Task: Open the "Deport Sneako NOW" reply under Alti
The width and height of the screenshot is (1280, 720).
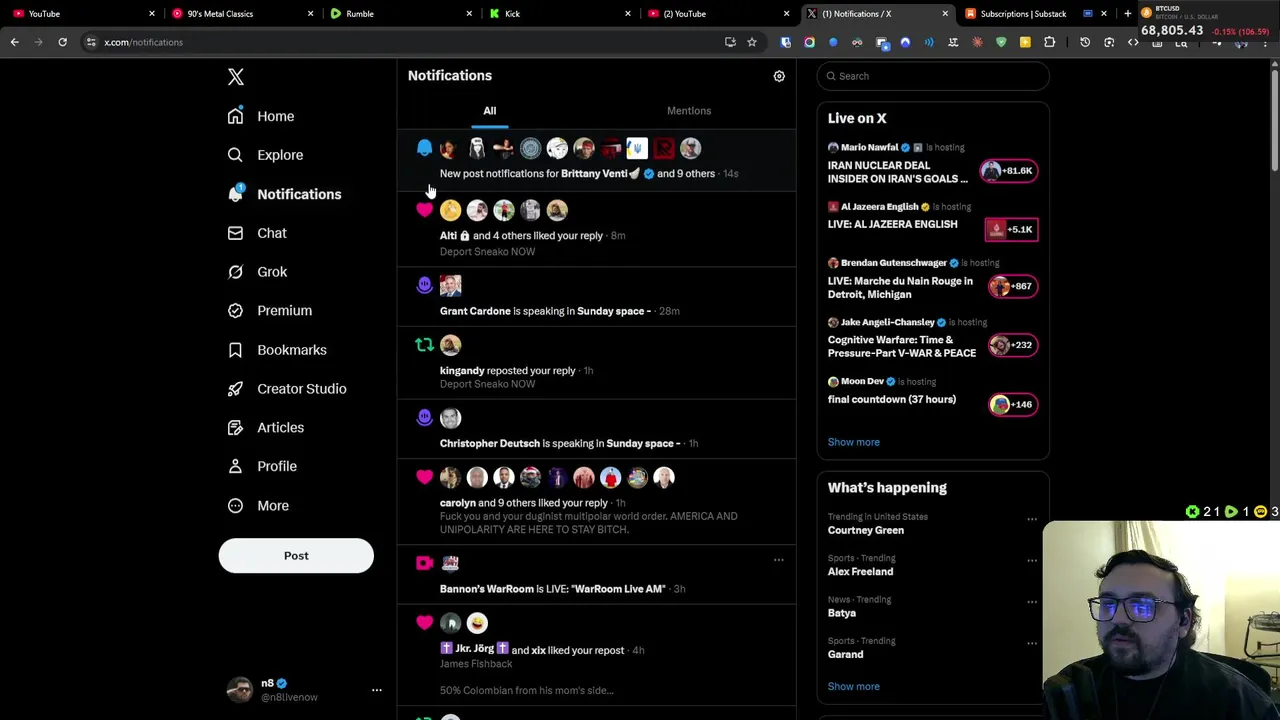Action: 487,252
